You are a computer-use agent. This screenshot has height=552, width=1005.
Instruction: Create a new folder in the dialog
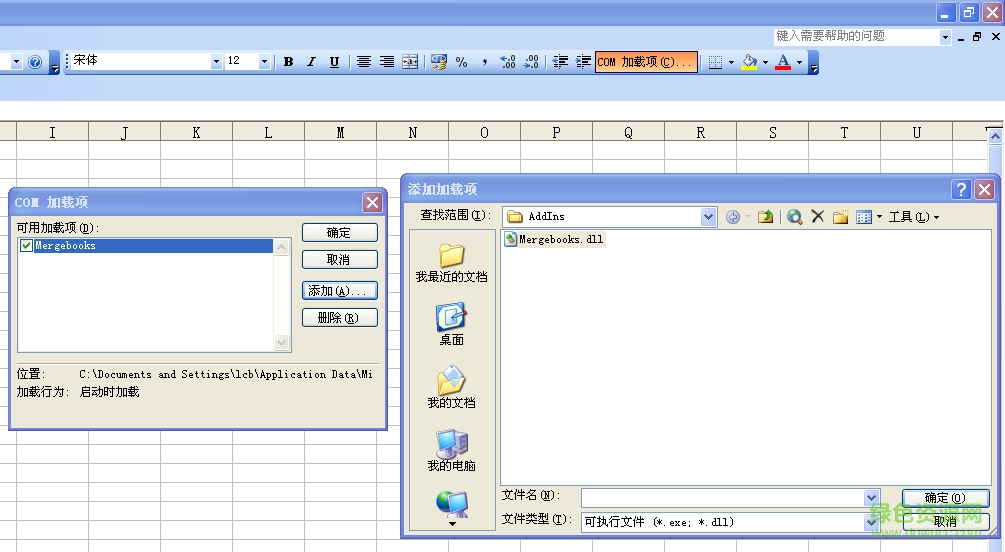coord(840,217)
